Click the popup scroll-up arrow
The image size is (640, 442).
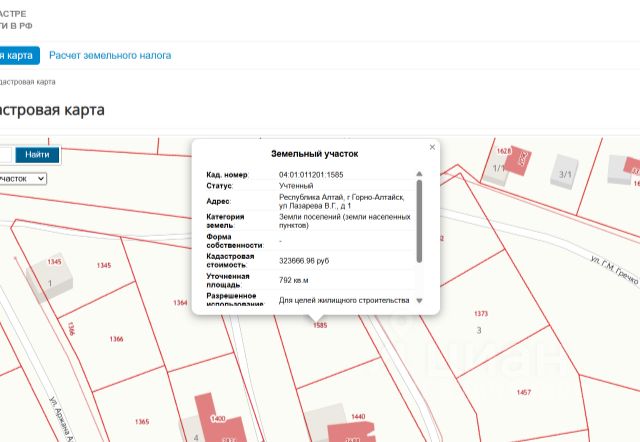pos(419,174)
